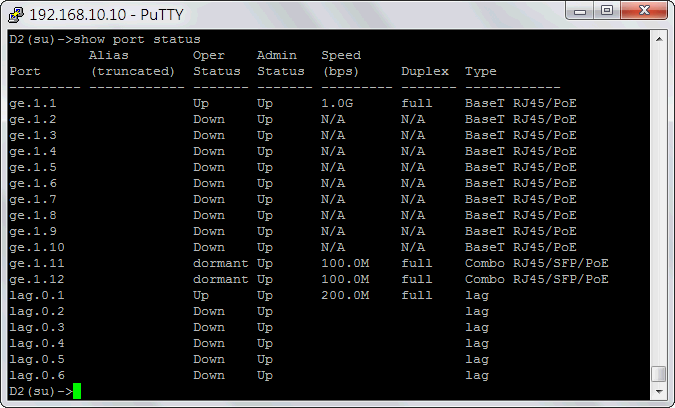Maximize the PuTTY window

click(607, 11)
